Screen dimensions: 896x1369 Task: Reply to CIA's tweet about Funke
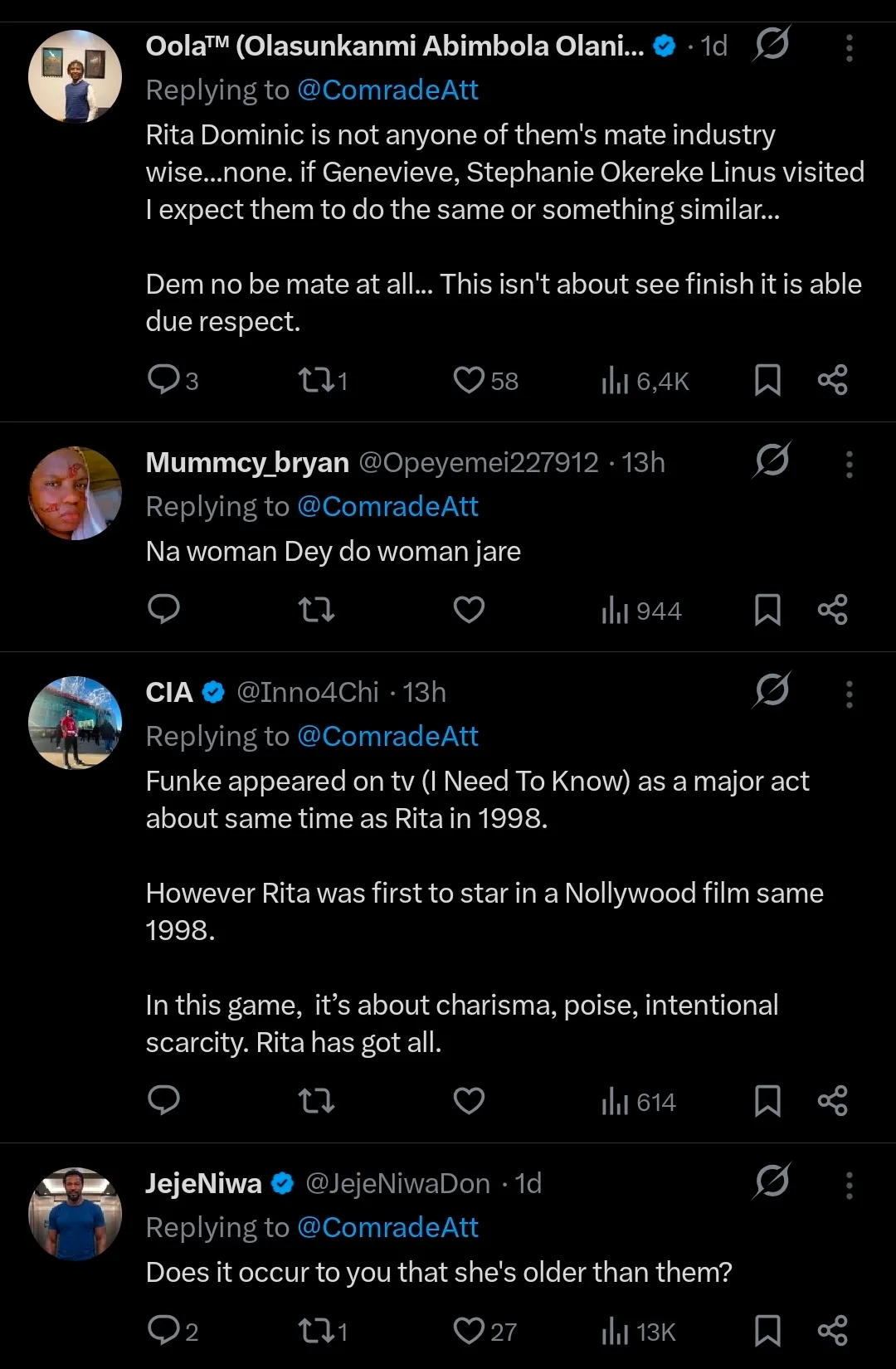coord(163,1100)
